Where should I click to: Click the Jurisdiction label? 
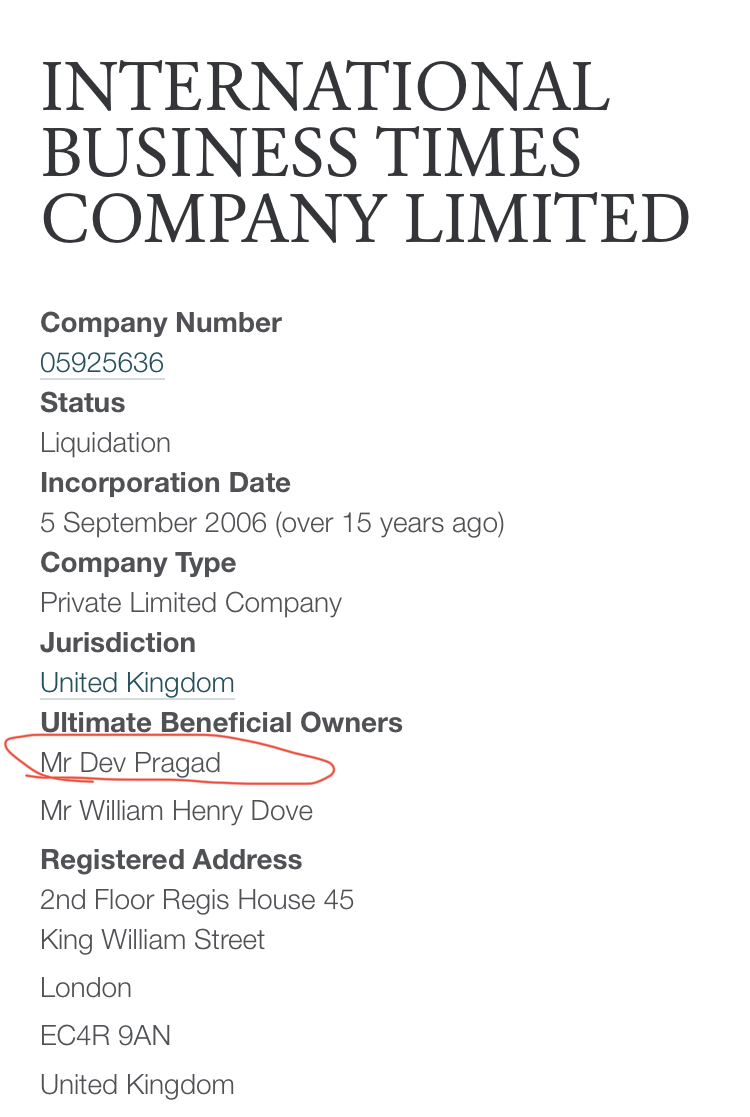point(118,643)
